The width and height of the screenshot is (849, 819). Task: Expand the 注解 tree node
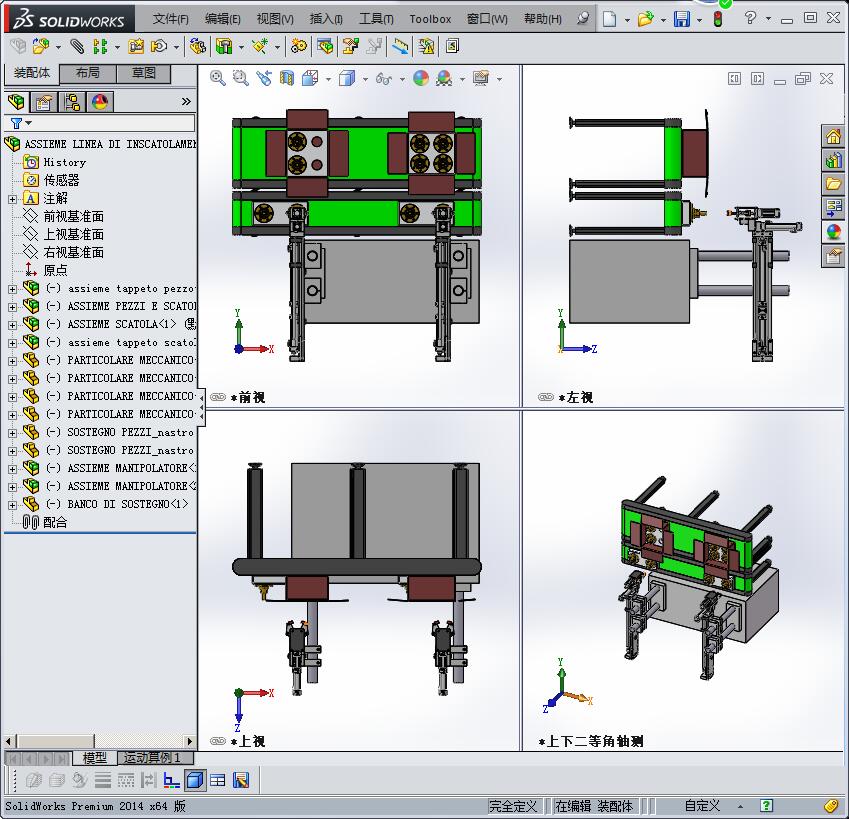[12, 199]
